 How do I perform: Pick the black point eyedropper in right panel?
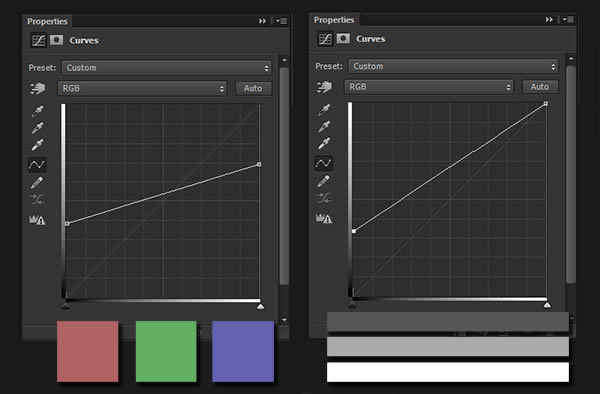(x=324, y=109)
